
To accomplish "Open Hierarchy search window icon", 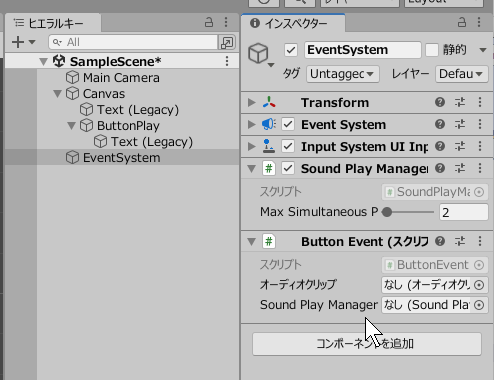I will pos(227,42).
